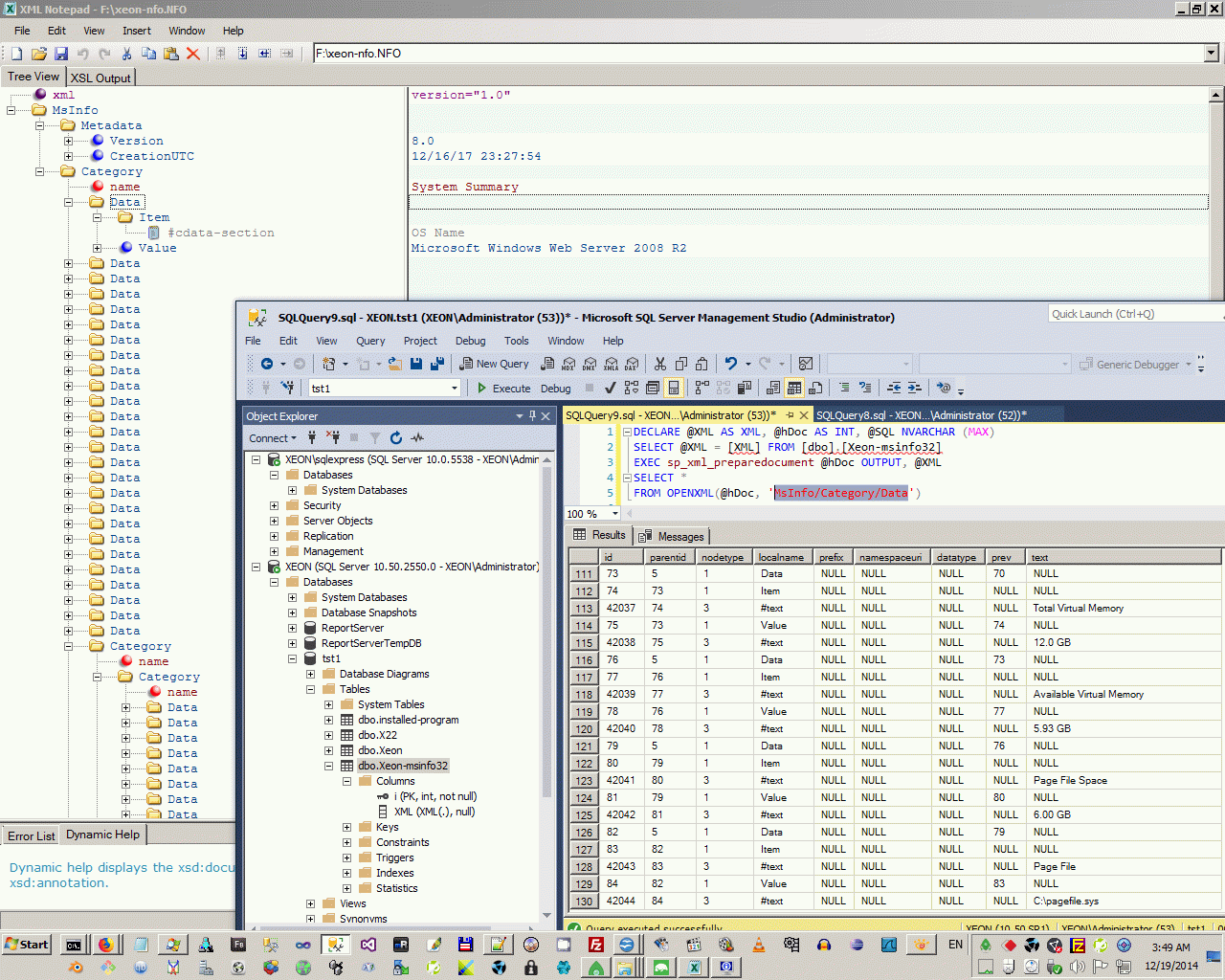Collapse the dbo.Xeon-msinfo32 table node
Viewport: 1225px width, 980px height.
point(328,766)
